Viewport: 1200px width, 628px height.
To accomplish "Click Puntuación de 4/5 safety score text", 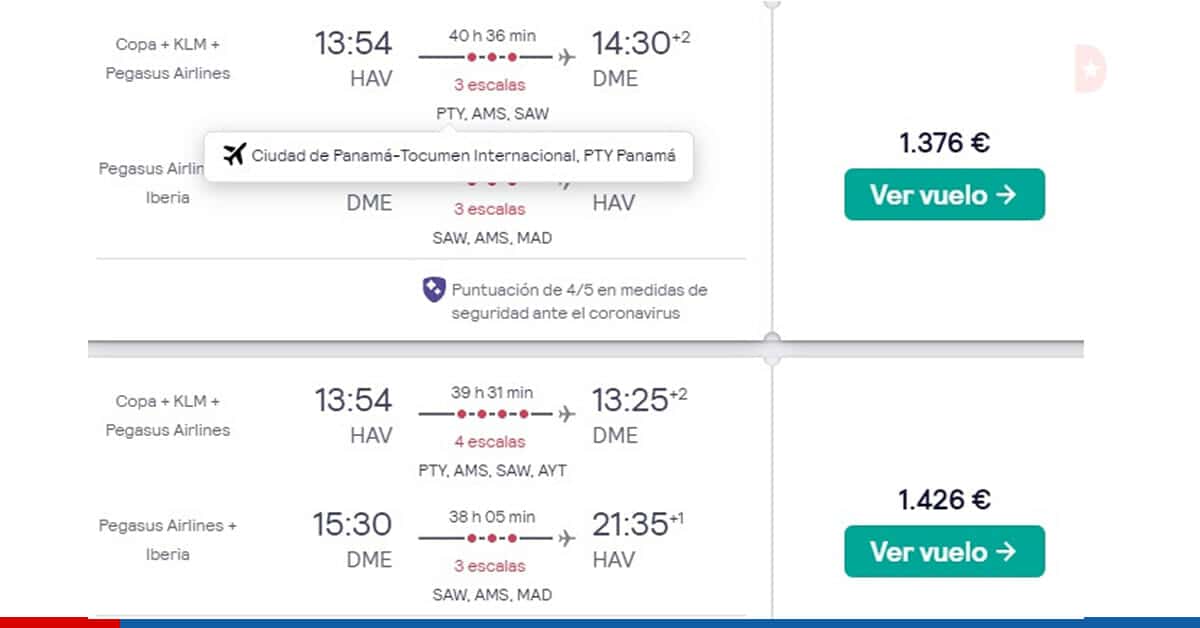I will 580,301.
